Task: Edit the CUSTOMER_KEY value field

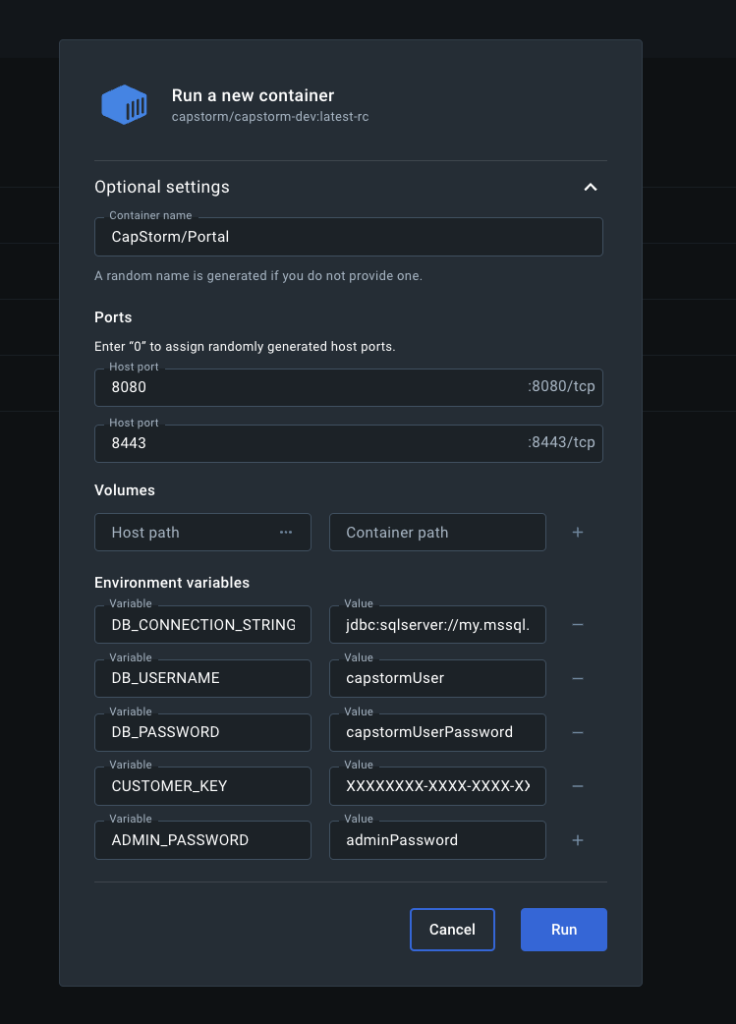Action: point(437,786)
